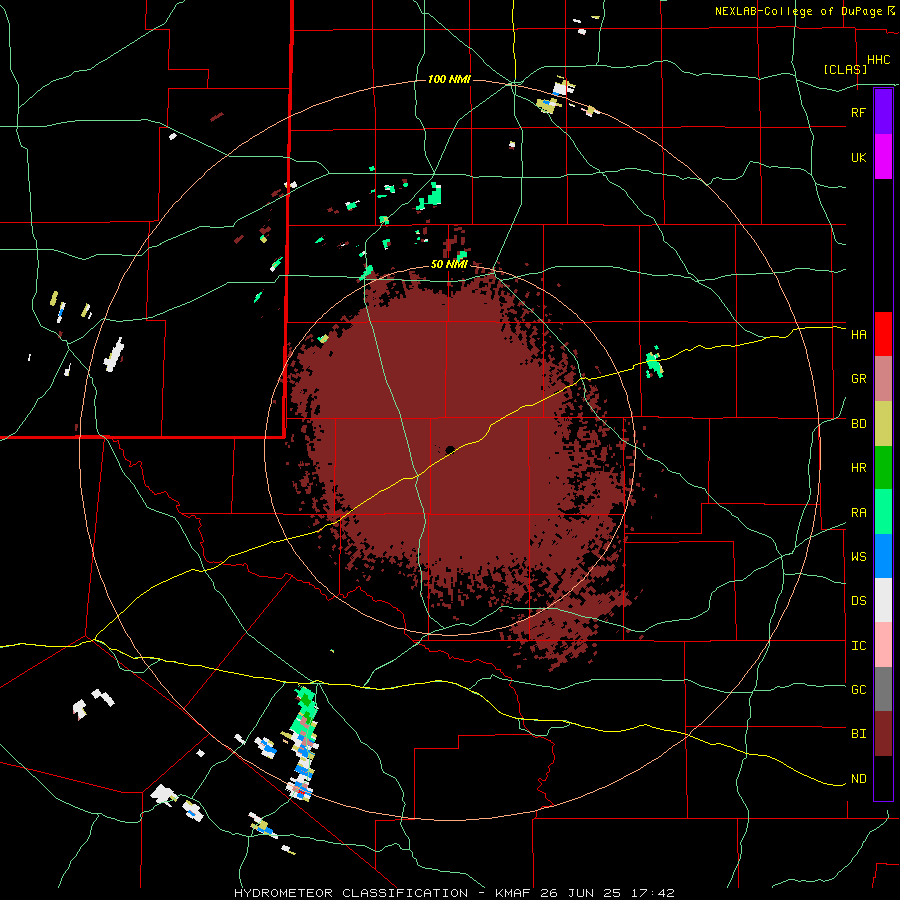Select the blue WS legend swatch

click(883, 556)
